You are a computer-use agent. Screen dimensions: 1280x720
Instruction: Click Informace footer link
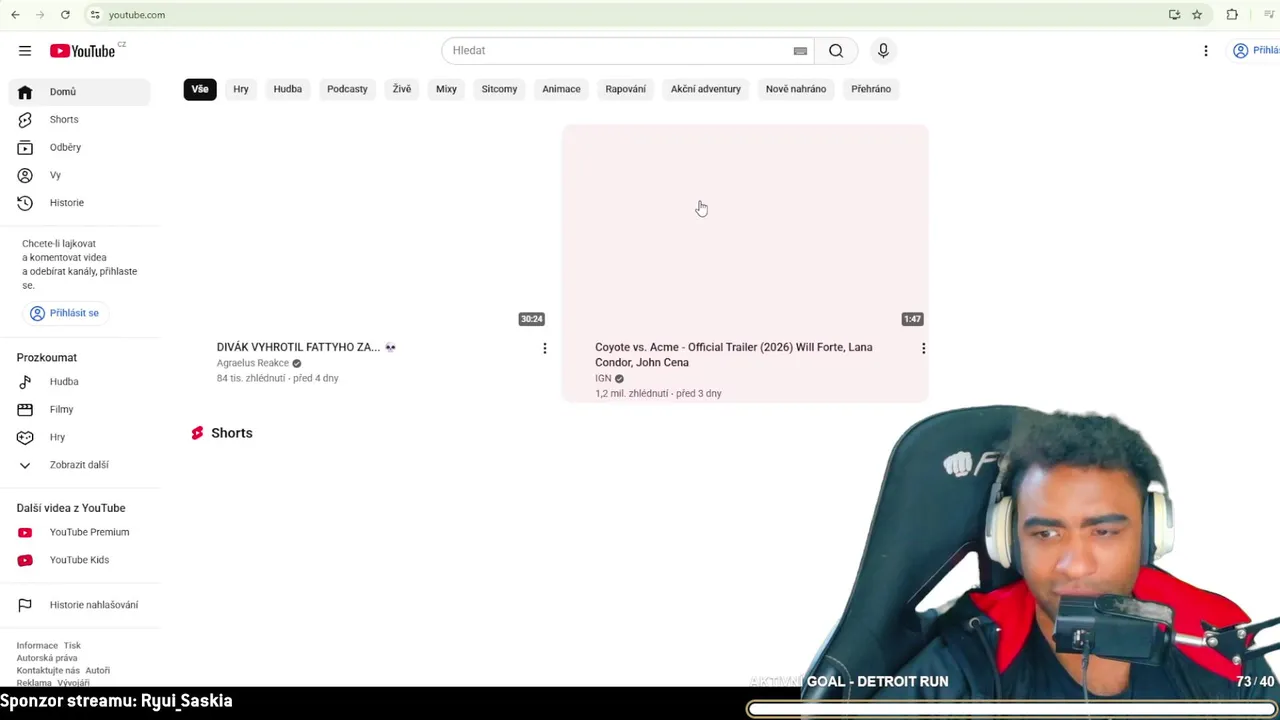pyautogui.click(x=37, y=646)
